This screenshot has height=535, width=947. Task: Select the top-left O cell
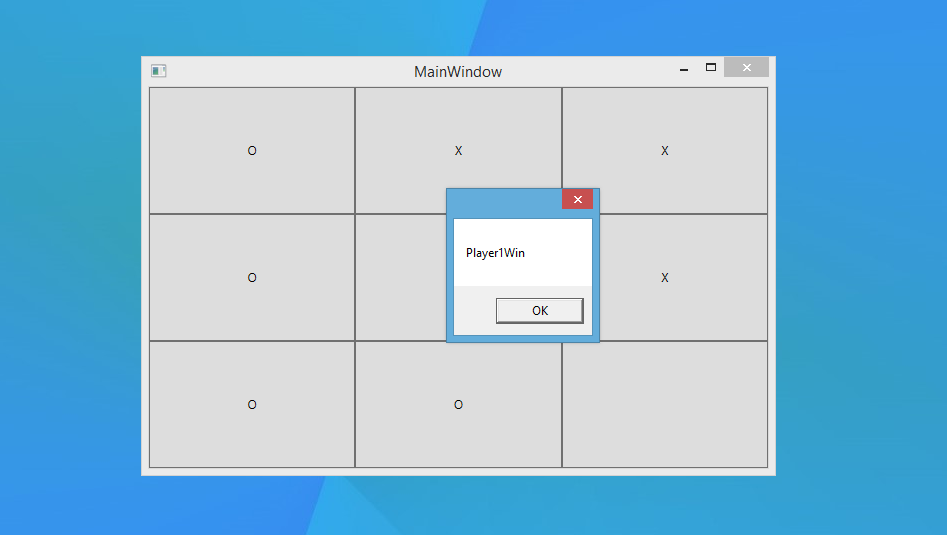point(252,150)
